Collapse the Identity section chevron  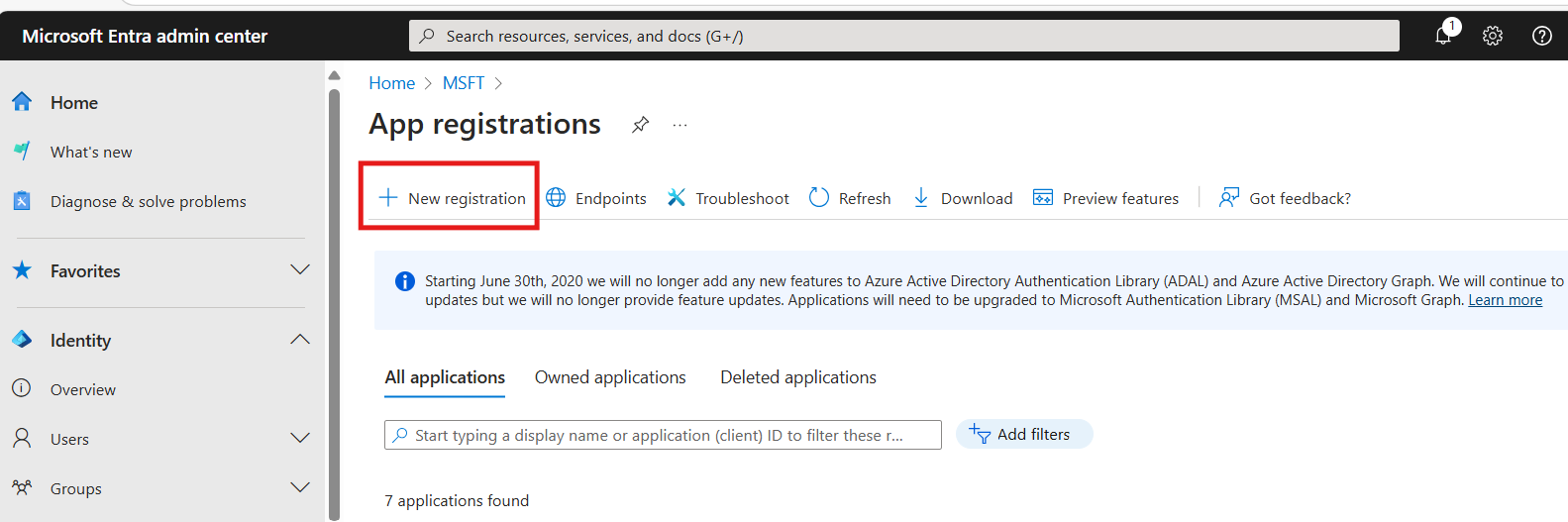coord(300,339)
